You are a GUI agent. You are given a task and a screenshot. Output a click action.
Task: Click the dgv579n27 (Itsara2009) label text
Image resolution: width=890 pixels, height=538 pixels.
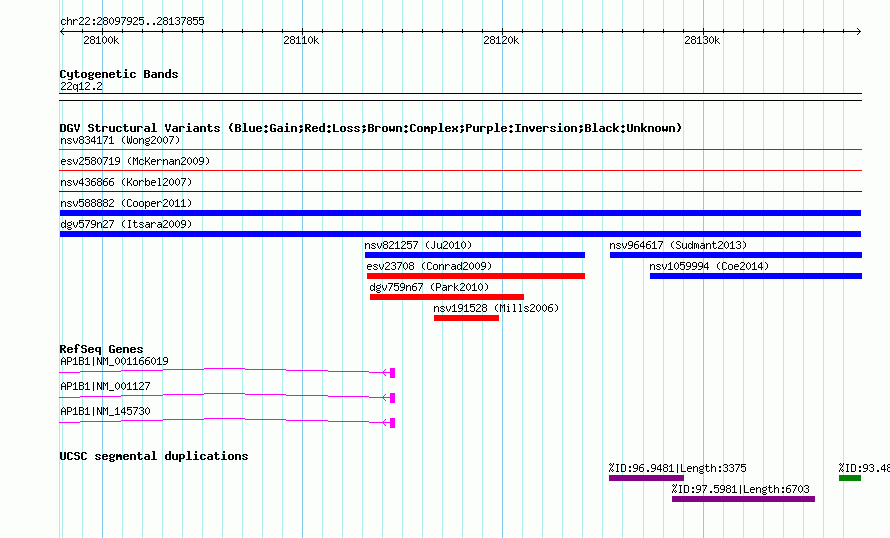coord(126,224)
